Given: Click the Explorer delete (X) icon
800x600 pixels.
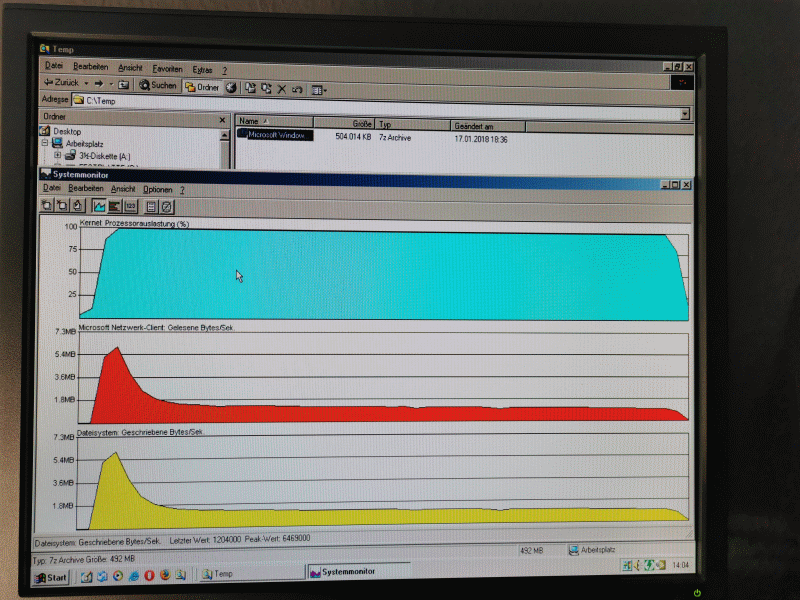Looking at the screenshot, I should [x=282, y=88].
